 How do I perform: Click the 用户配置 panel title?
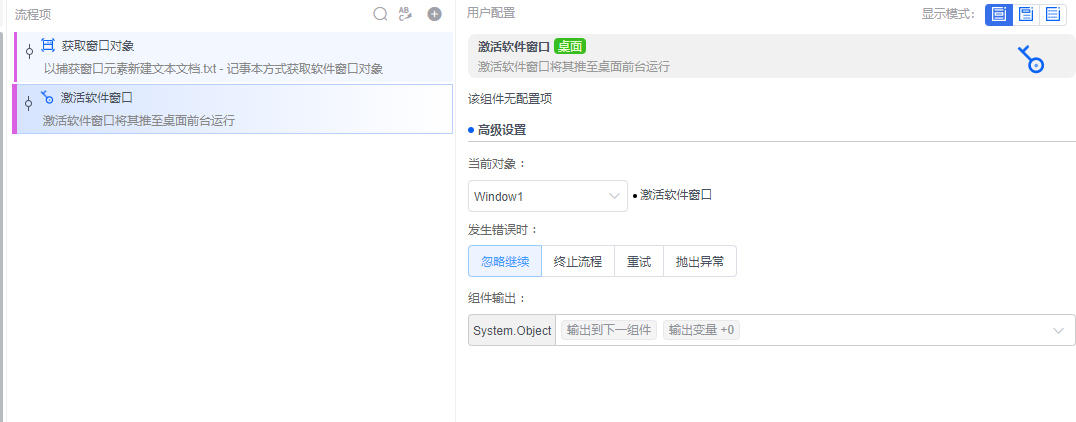pyautogui.click(x=491, y=12)
